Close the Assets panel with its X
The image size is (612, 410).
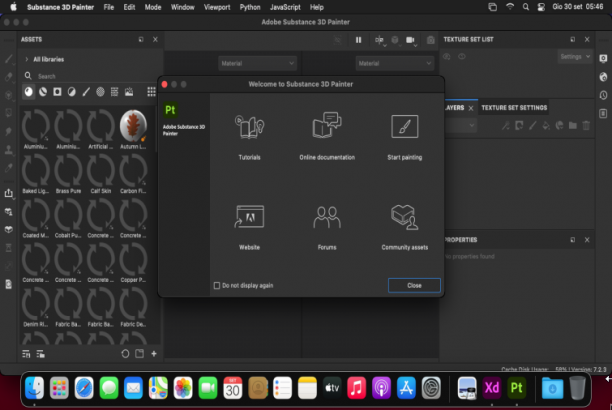pos(155,39)
